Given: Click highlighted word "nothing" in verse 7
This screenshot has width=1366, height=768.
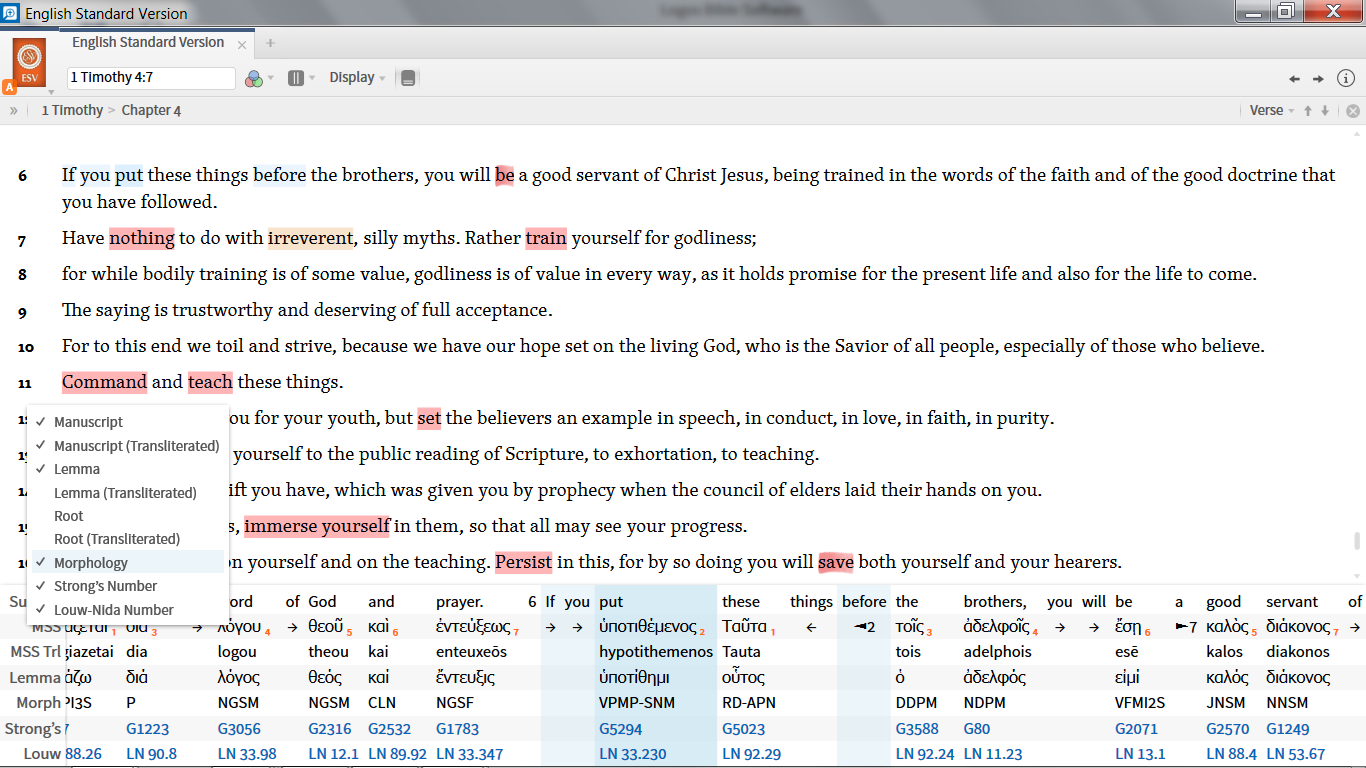Looking at the screenshot, I should [x=142, y=238].
